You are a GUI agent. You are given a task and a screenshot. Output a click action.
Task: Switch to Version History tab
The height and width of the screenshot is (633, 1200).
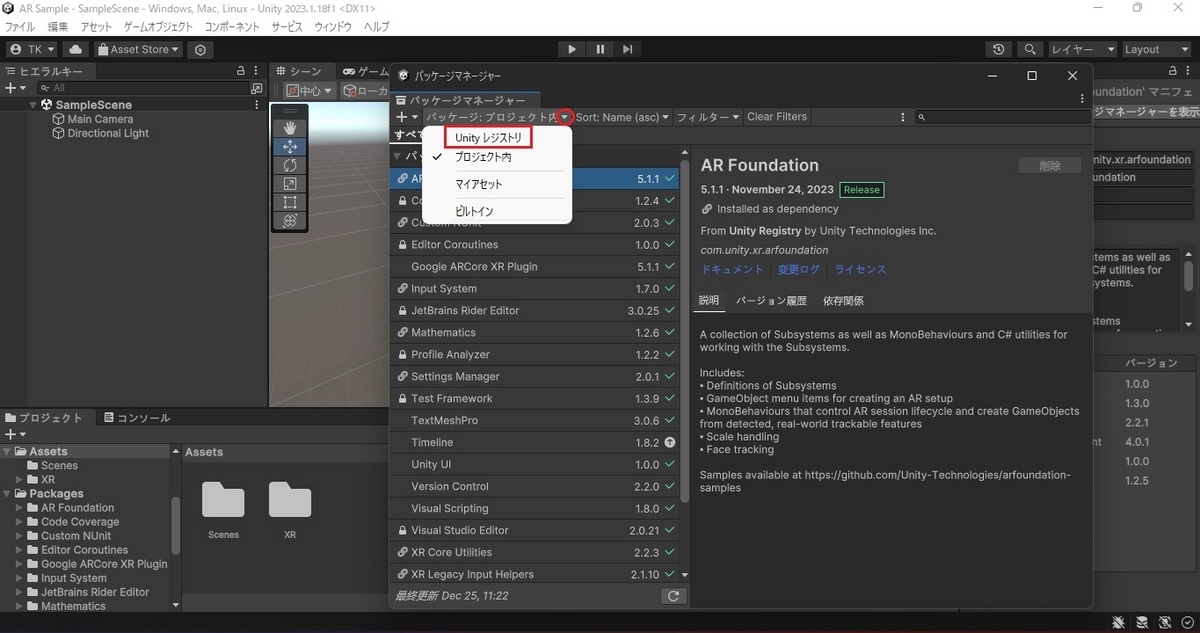click(771, 300)
